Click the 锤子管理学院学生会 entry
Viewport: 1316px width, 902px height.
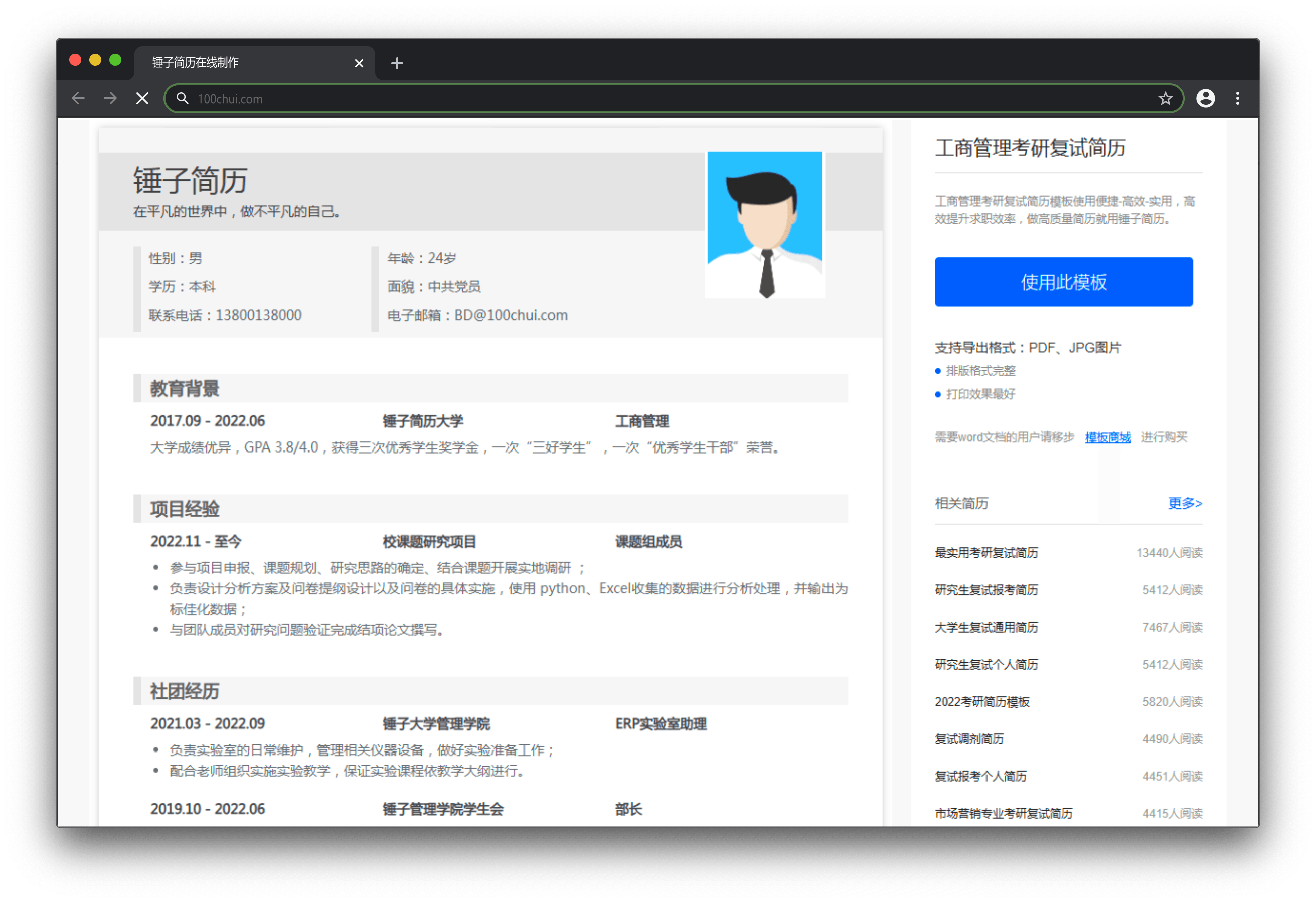[443, 809]
